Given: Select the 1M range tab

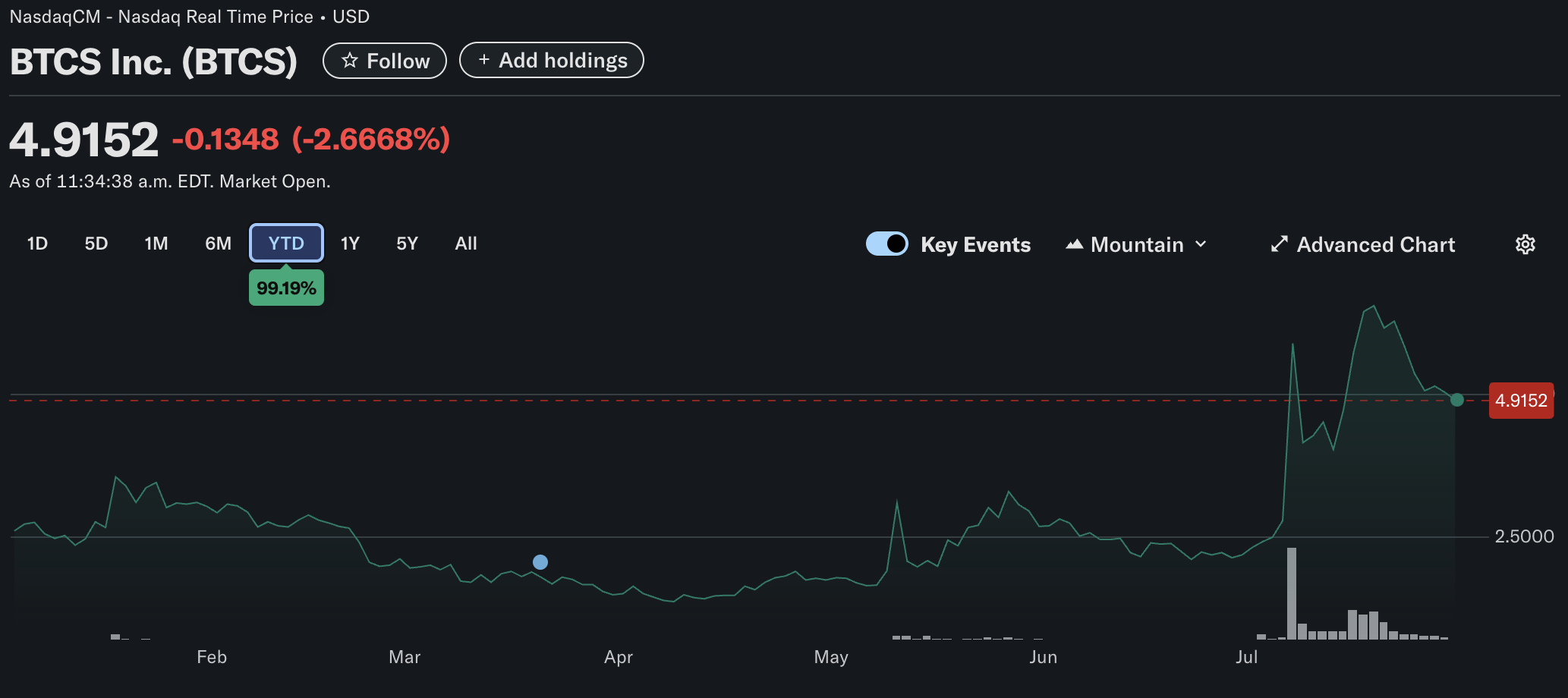Looking at the screenshot, I should tap(156, 244).
